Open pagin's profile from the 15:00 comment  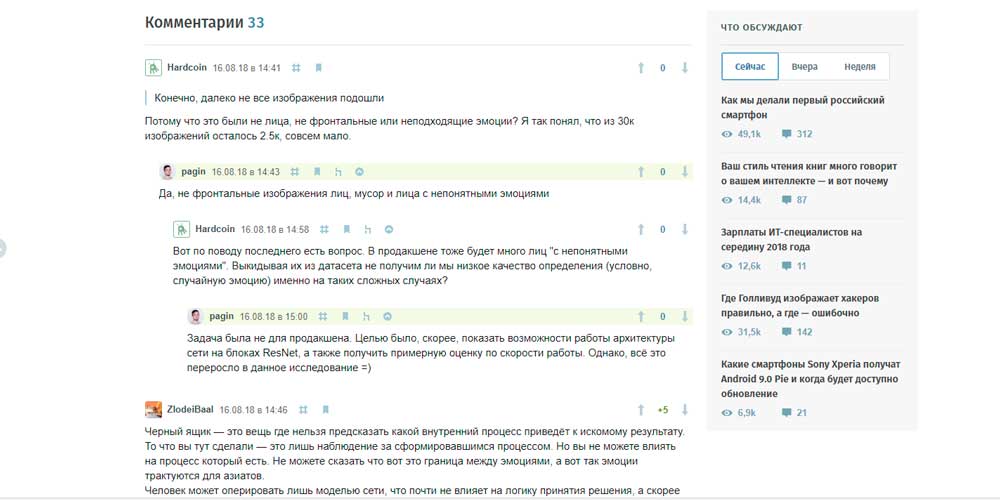click(221, 316)
